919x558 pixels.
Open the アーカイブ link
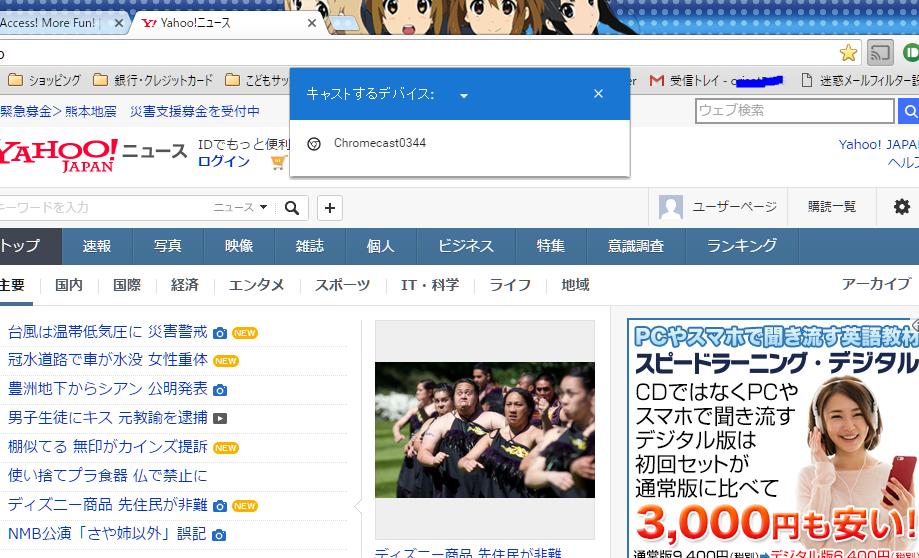(876, 284)
